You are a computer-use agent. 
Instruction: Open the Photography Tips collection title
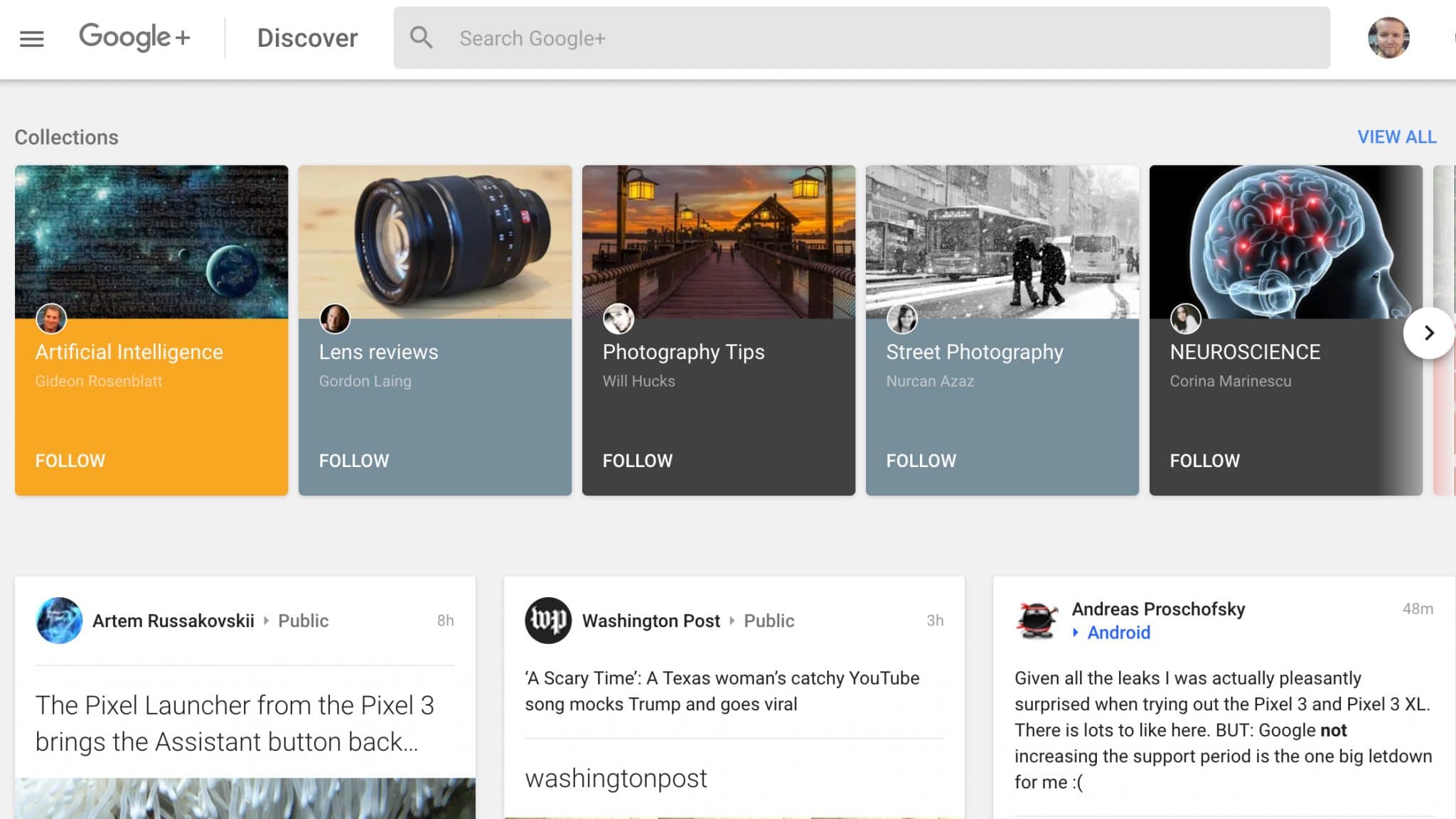(x=683, y=352)
